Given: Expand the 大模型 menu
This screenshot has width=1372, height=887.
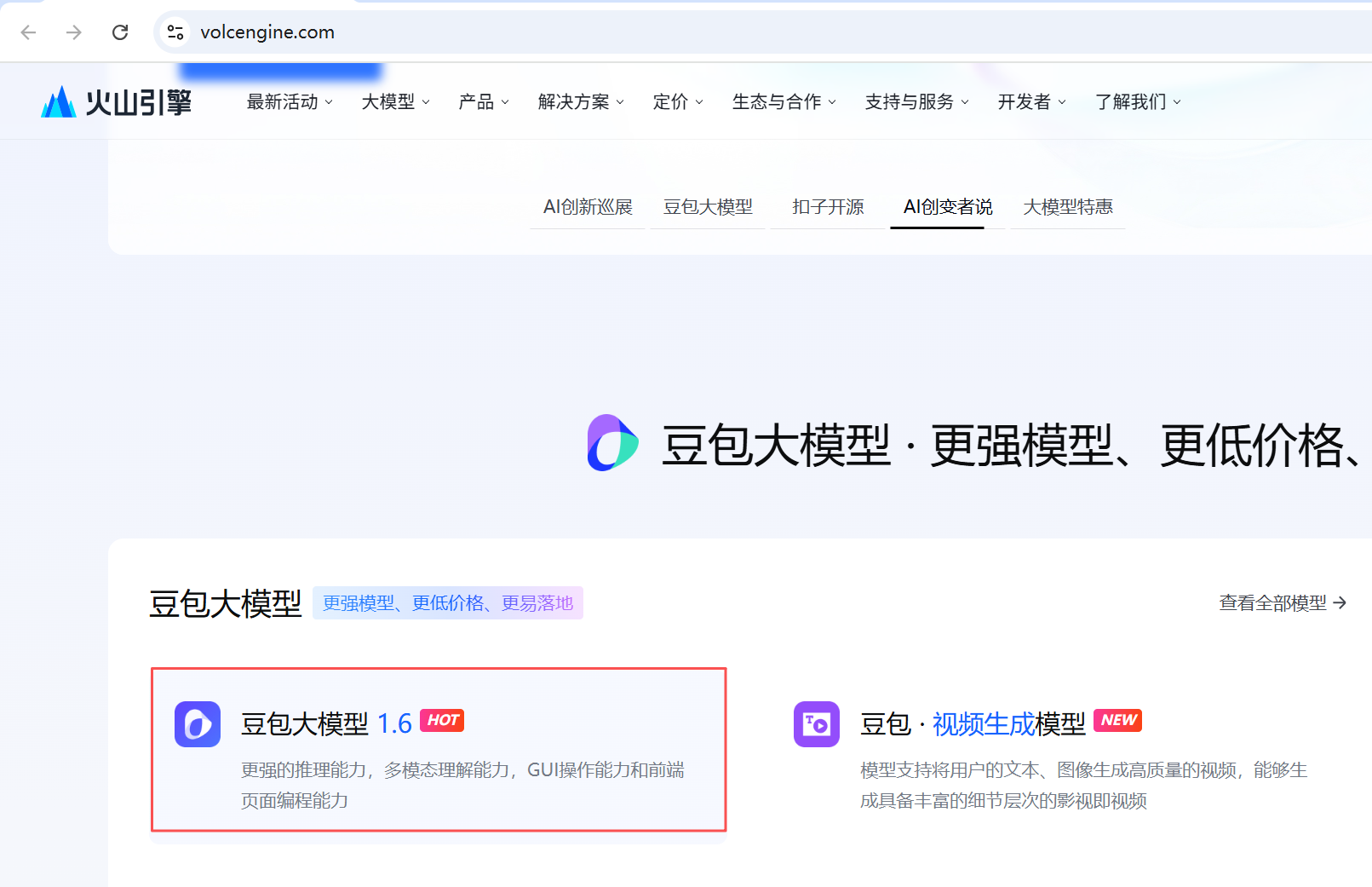Looking at the screenshot, I should click(396, 102).
